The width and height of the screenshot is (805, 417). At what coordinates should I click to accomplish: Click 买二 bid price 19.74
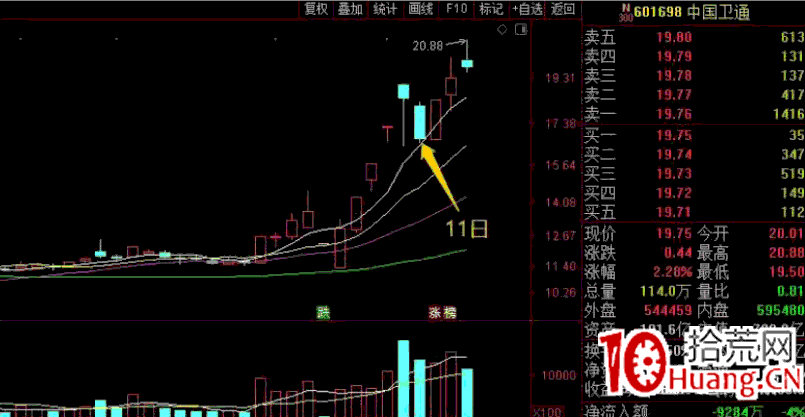click(x=676, y=155)
